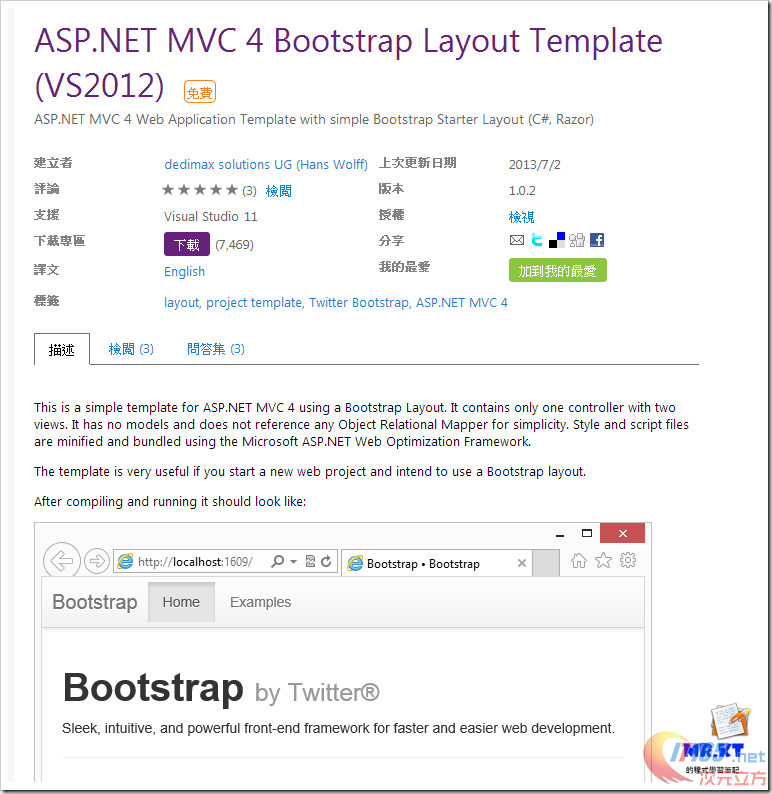This screenshot has height=794, width=772.
Task: Click the Twitter Bootstrap tag link
Action: [359, 303]
